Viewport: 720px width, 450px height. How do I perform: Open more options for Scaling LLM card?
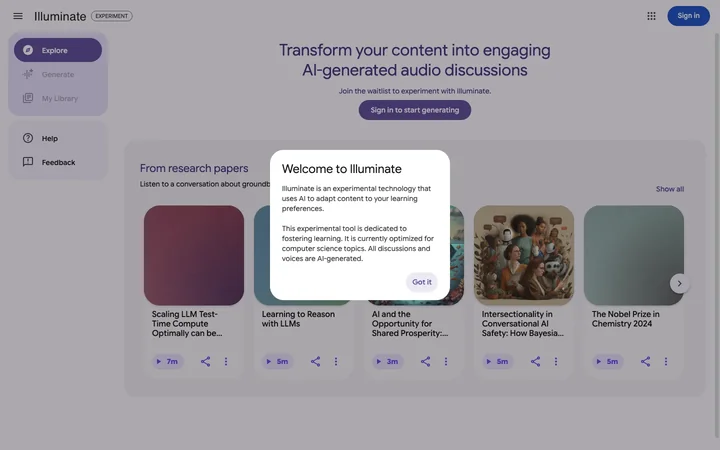tap(226, 361)
